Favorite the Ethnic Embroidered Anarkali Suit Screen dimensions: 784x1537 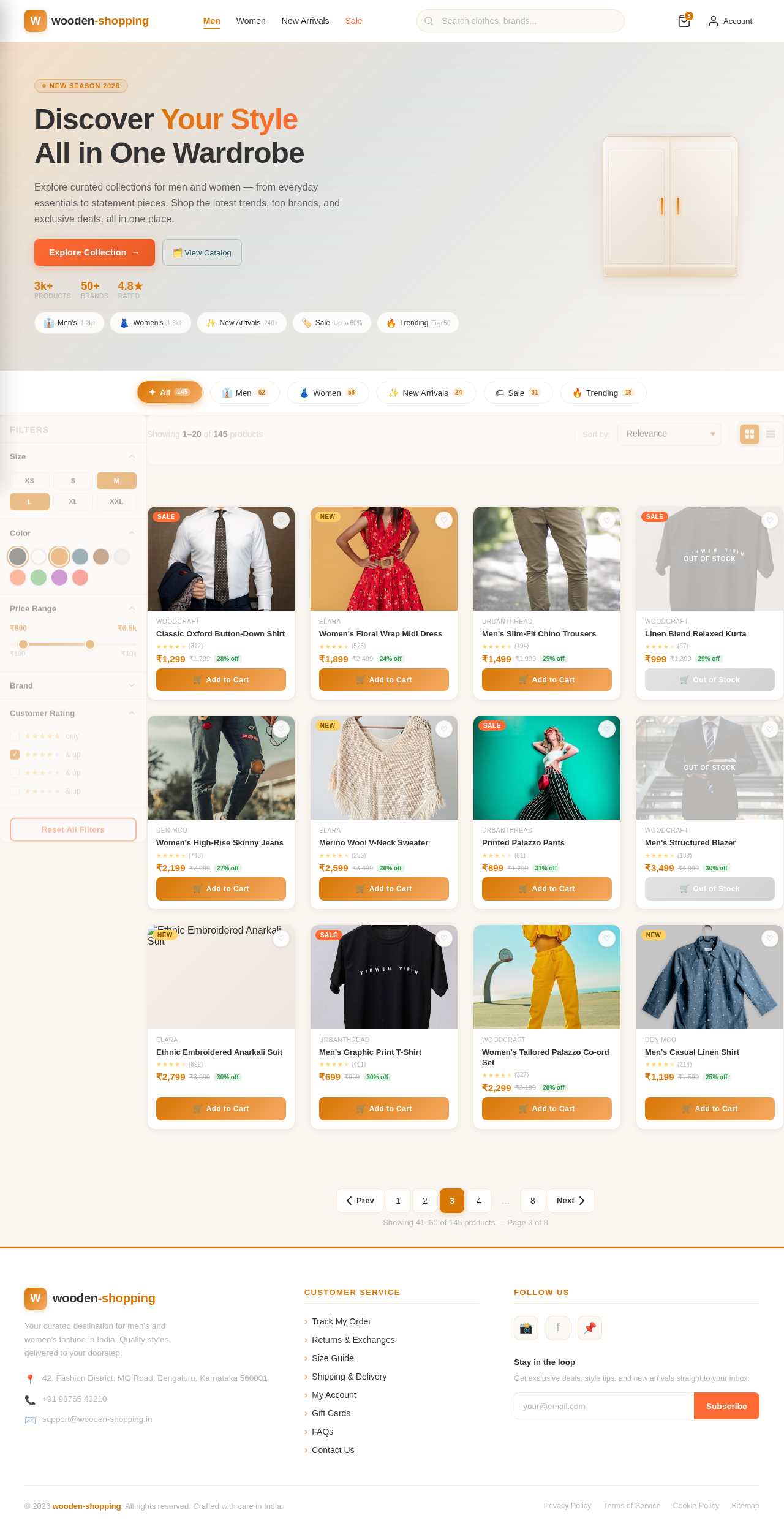pyautogui.click(x=281, y=938)
